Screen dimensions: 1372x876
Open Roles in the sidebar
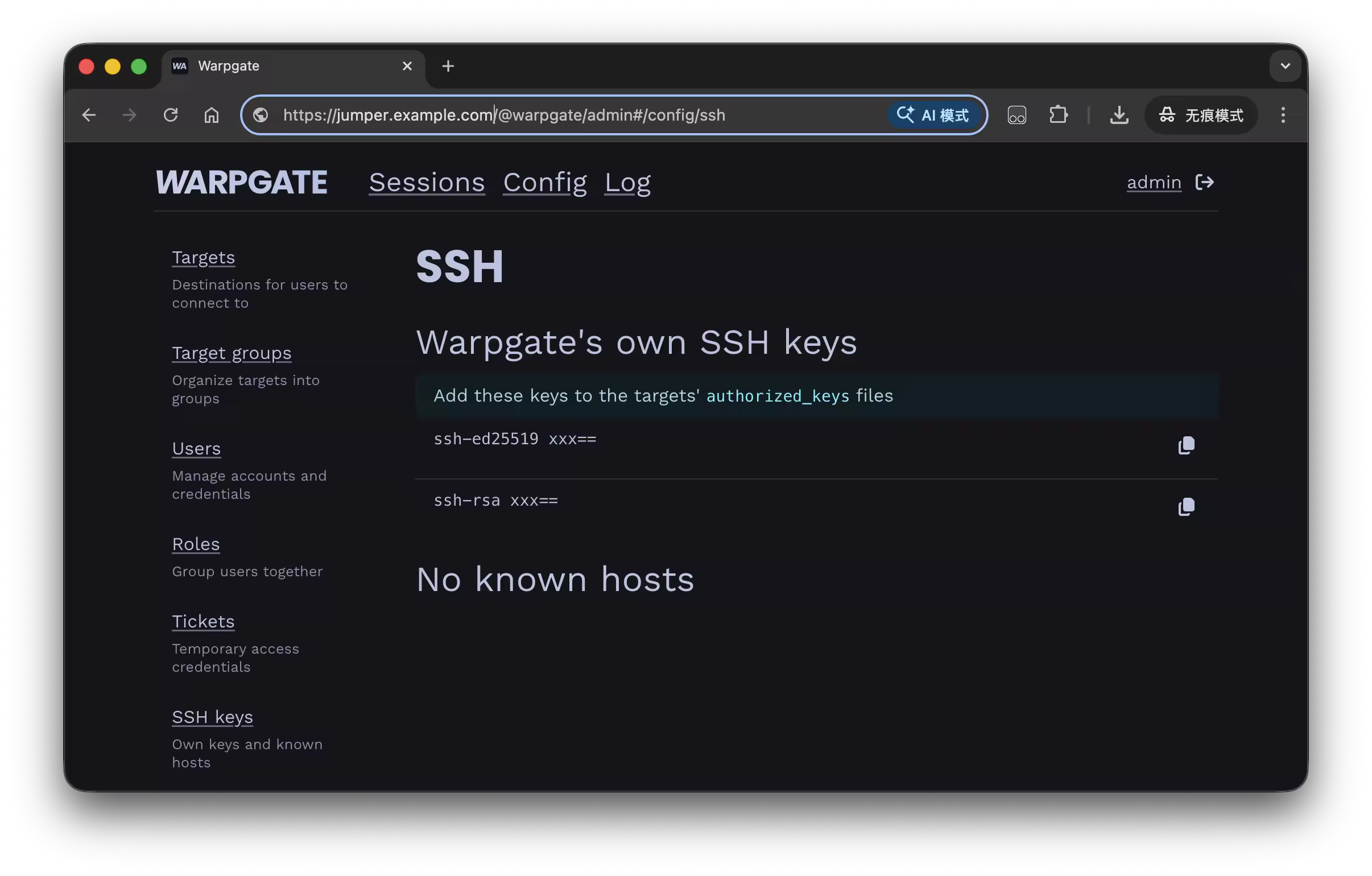(196, 544)
